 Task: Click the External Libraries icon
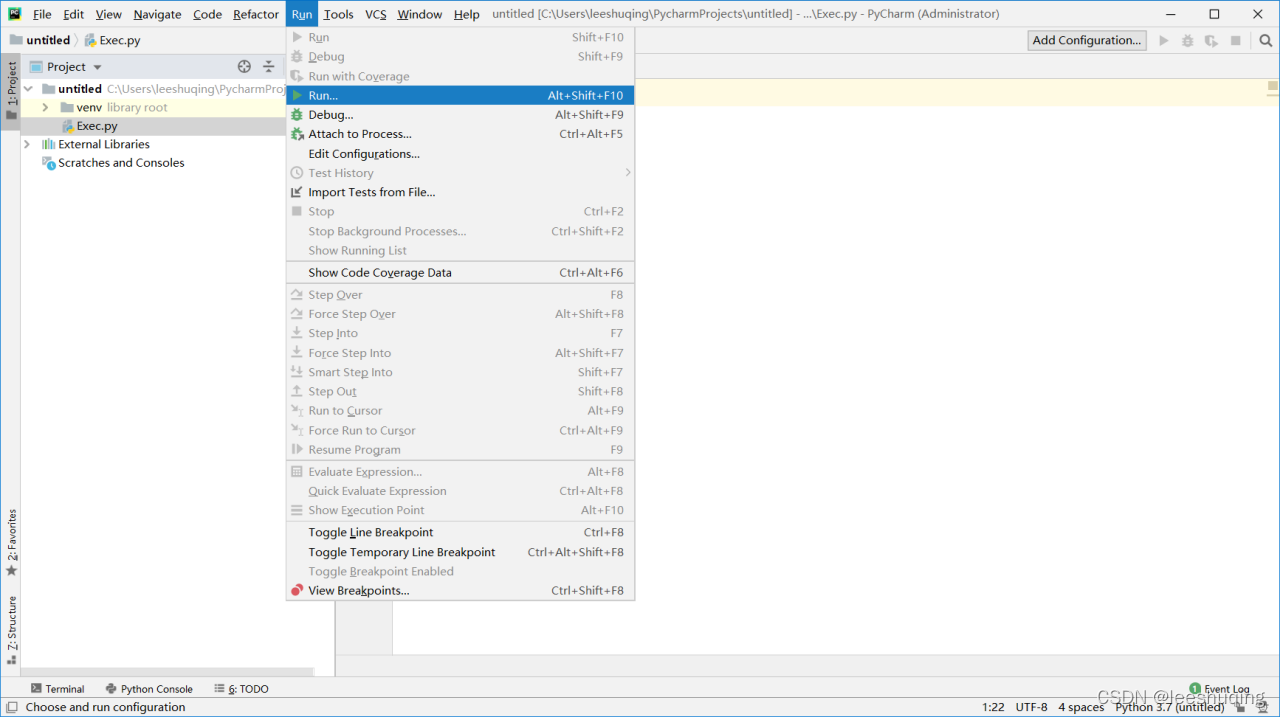pyautogui.click(x=48, y=144)
